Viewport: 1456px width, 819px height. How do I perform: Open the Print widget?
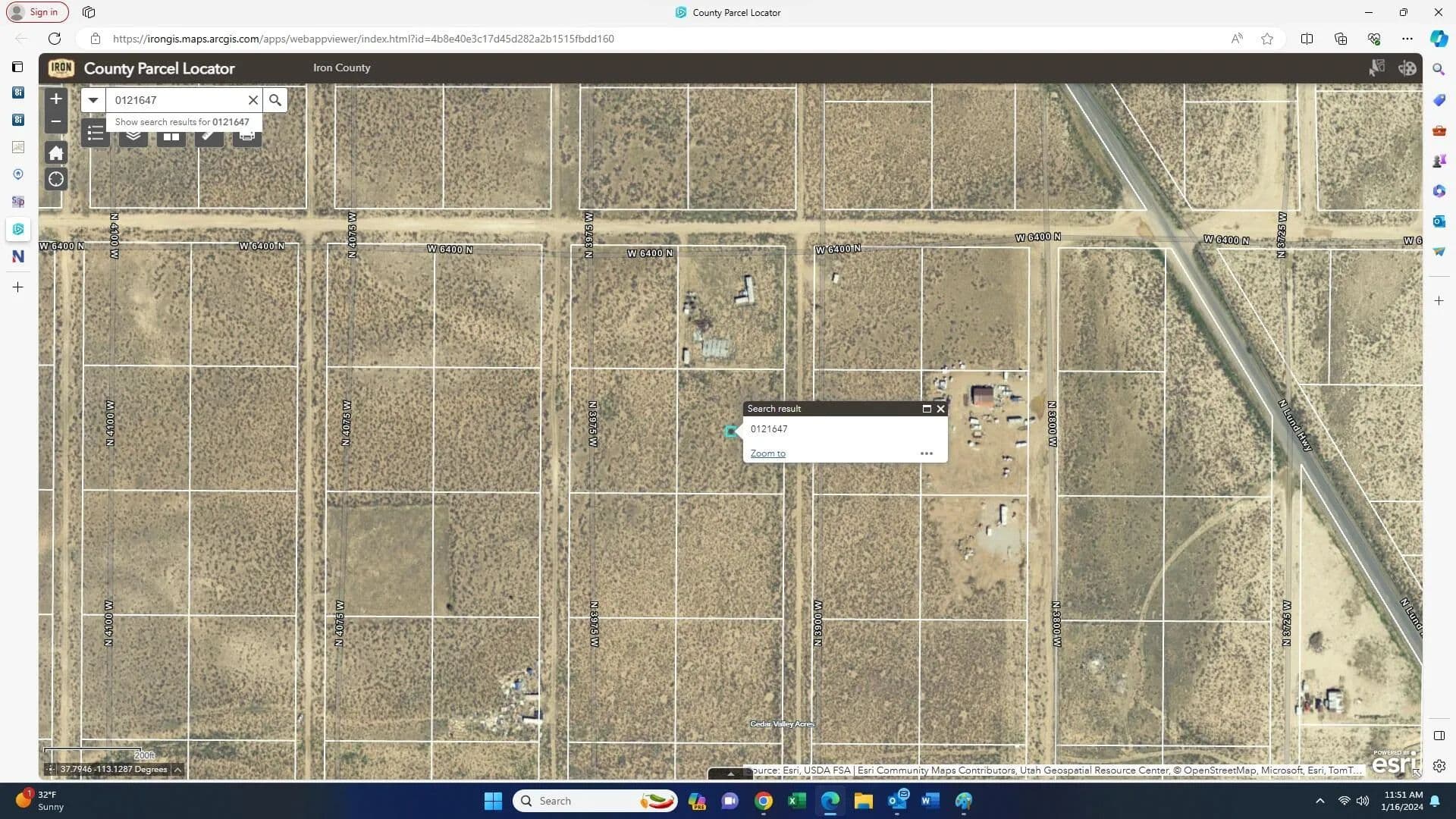coord(246,136)
